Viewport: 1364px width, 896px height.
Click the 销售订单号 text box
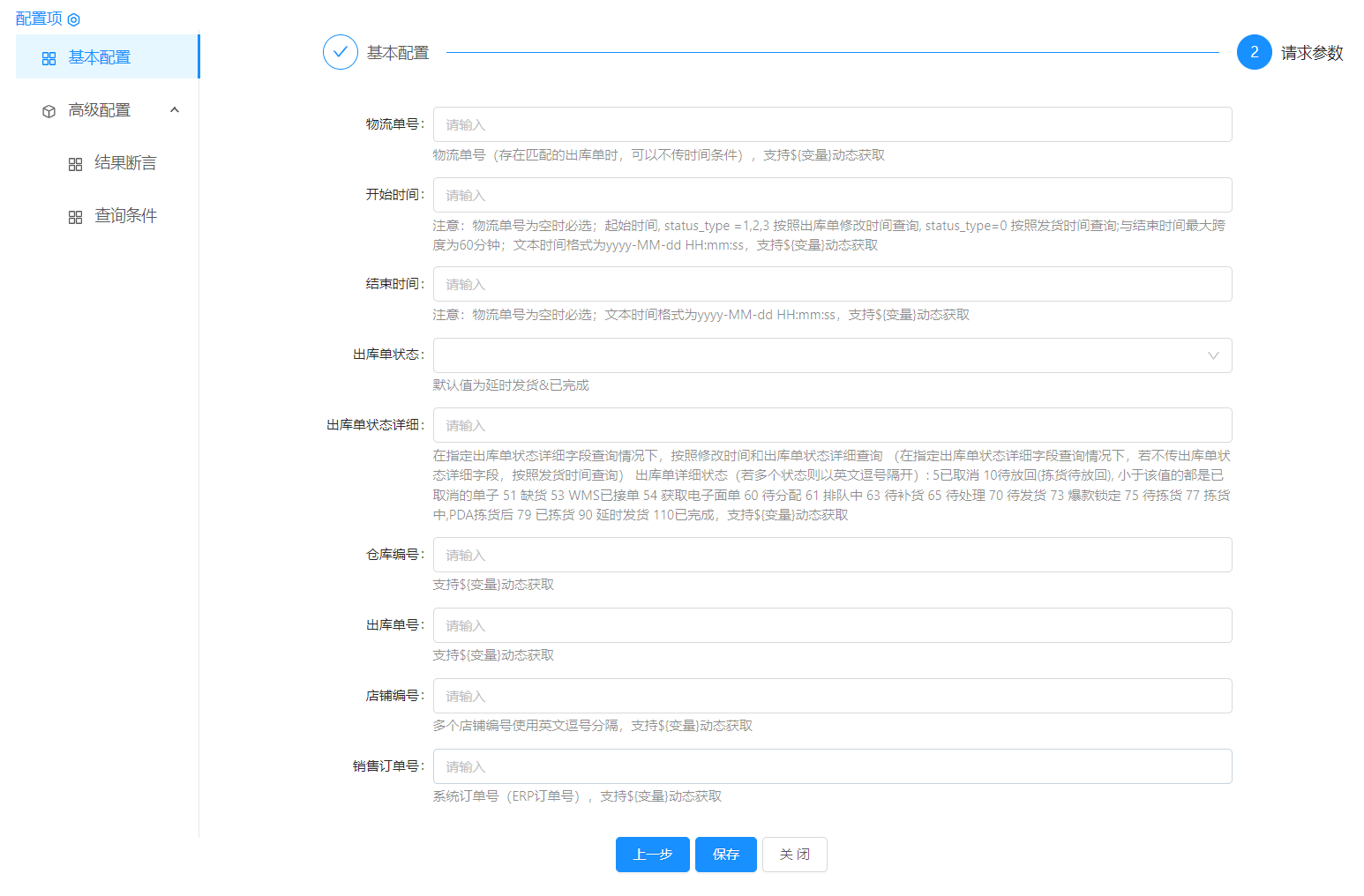pyautogui.click(x=832, y=766)
